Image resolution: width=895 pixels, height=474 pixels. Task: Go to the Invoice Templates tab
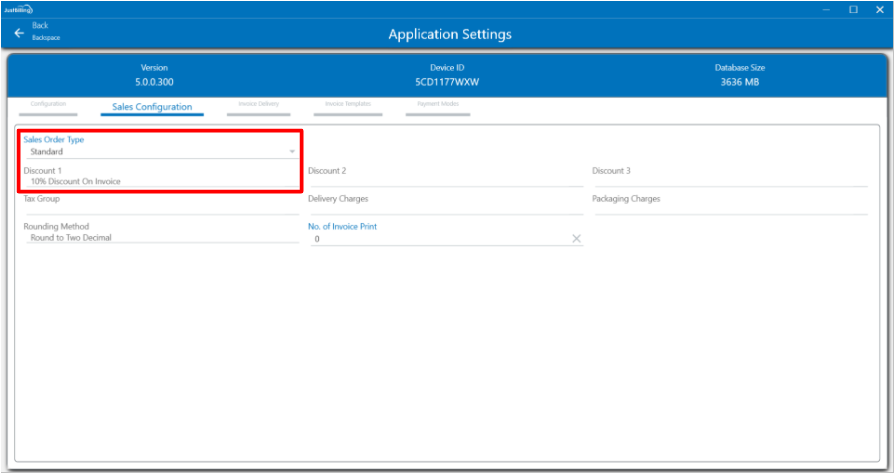point(348,106)
